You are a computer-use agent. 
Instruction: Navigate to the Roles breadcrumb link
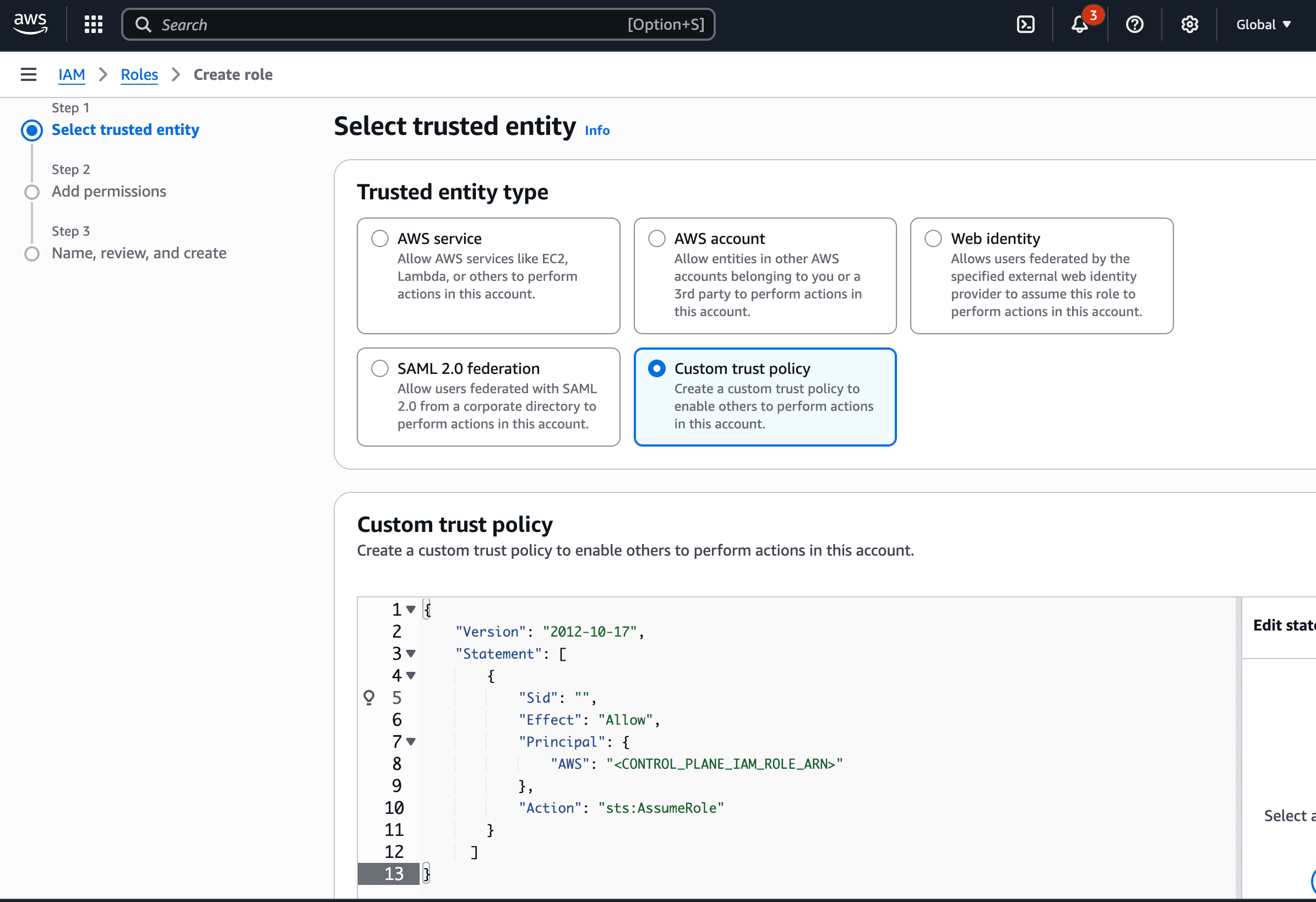(x=139, y=74)
